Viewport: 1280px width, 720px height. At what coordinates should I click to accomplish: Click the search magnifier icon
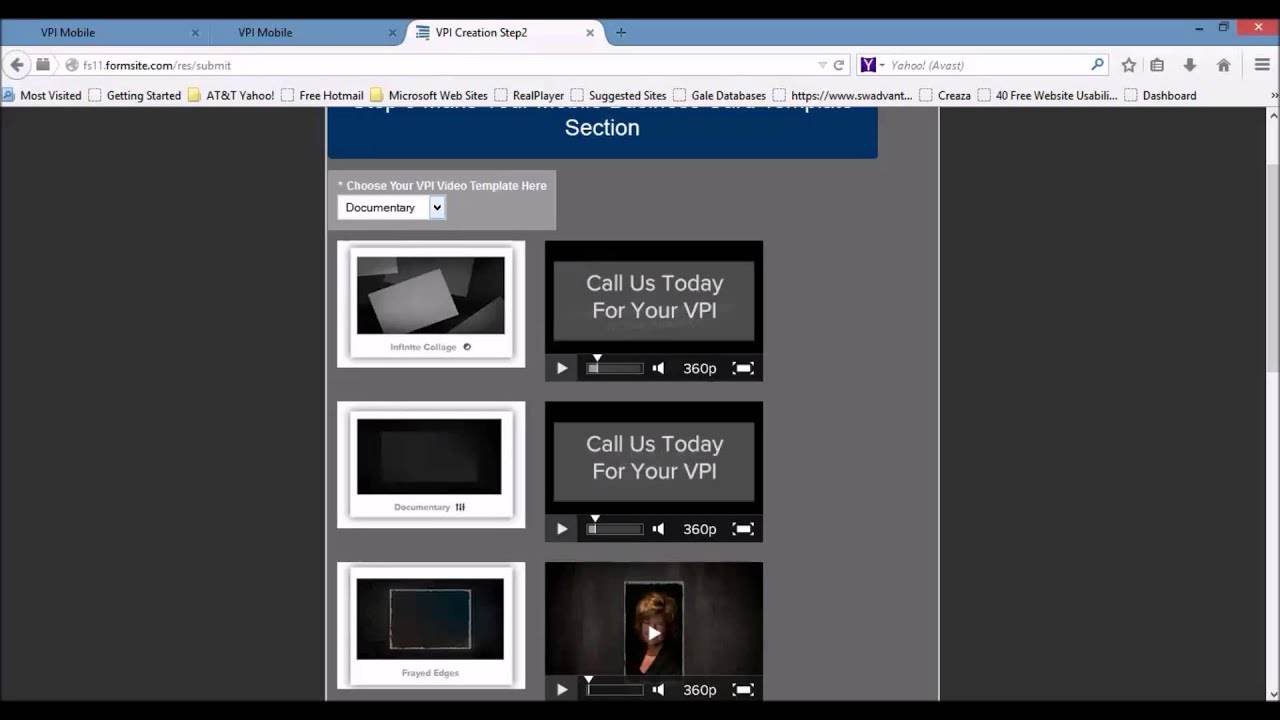tap(1097, 65)
